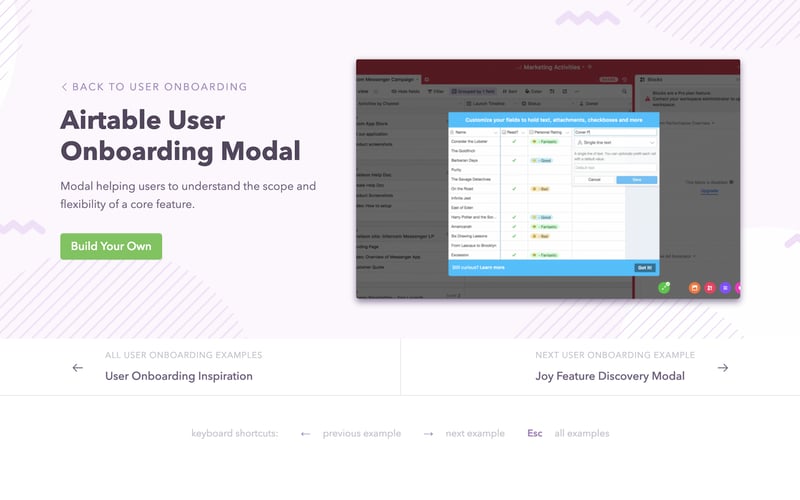Click the left arrow beside User Onboarding Inspiration
The width and height of the screenshot is (800, 500).
pyautogui.click(x=78, y=367)
